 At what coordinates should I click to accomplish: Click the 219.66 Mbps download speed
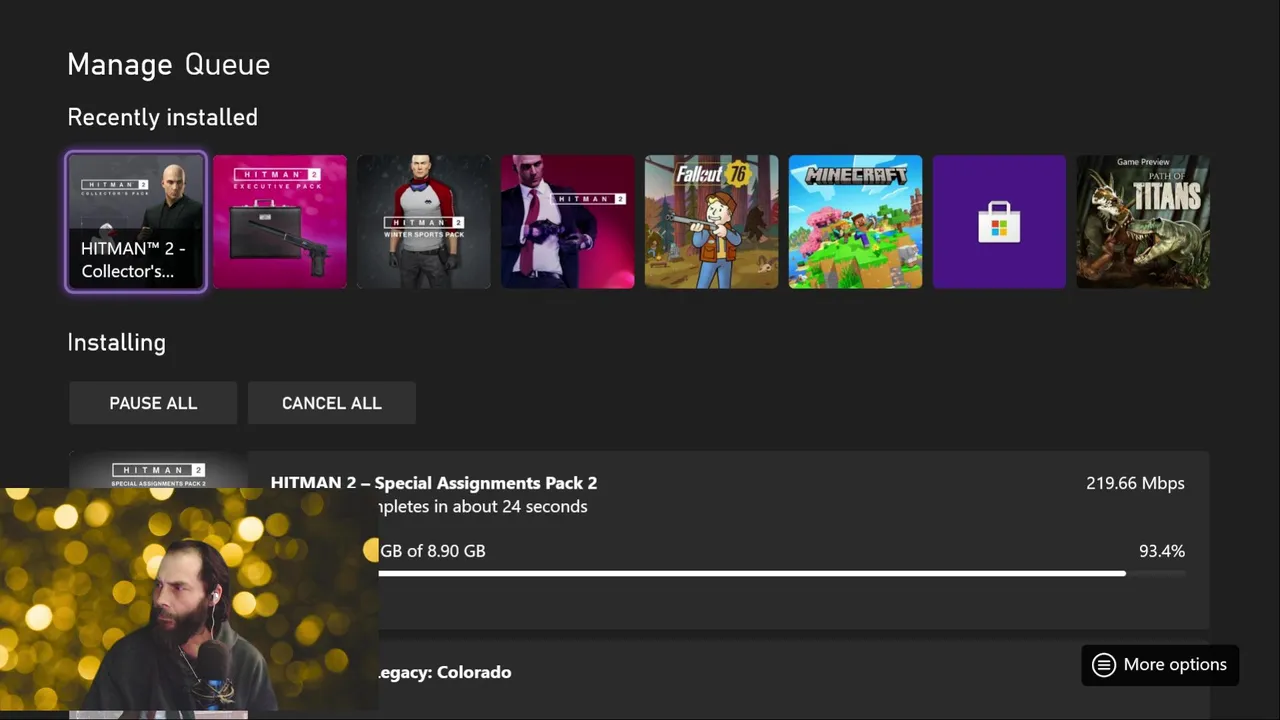(x=1135, y=483)
